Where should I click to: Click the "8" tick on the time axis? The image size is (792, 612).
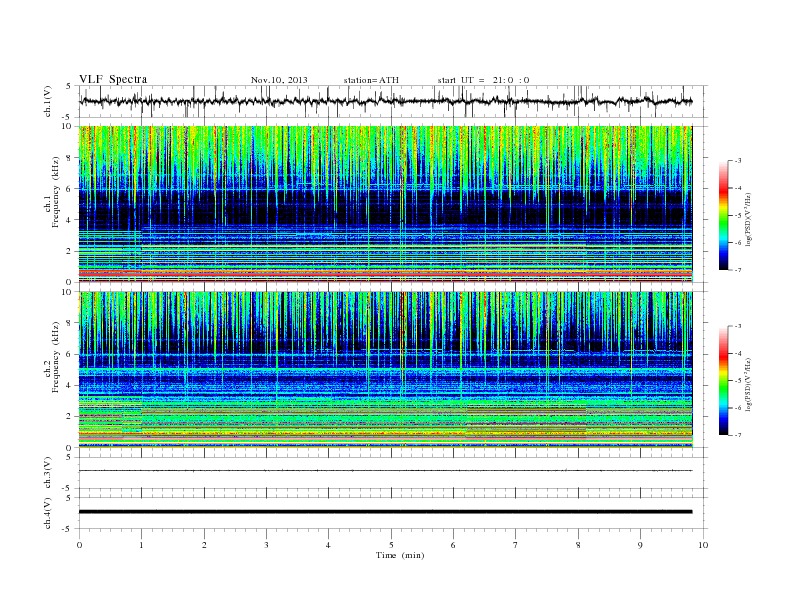point(578,545)
